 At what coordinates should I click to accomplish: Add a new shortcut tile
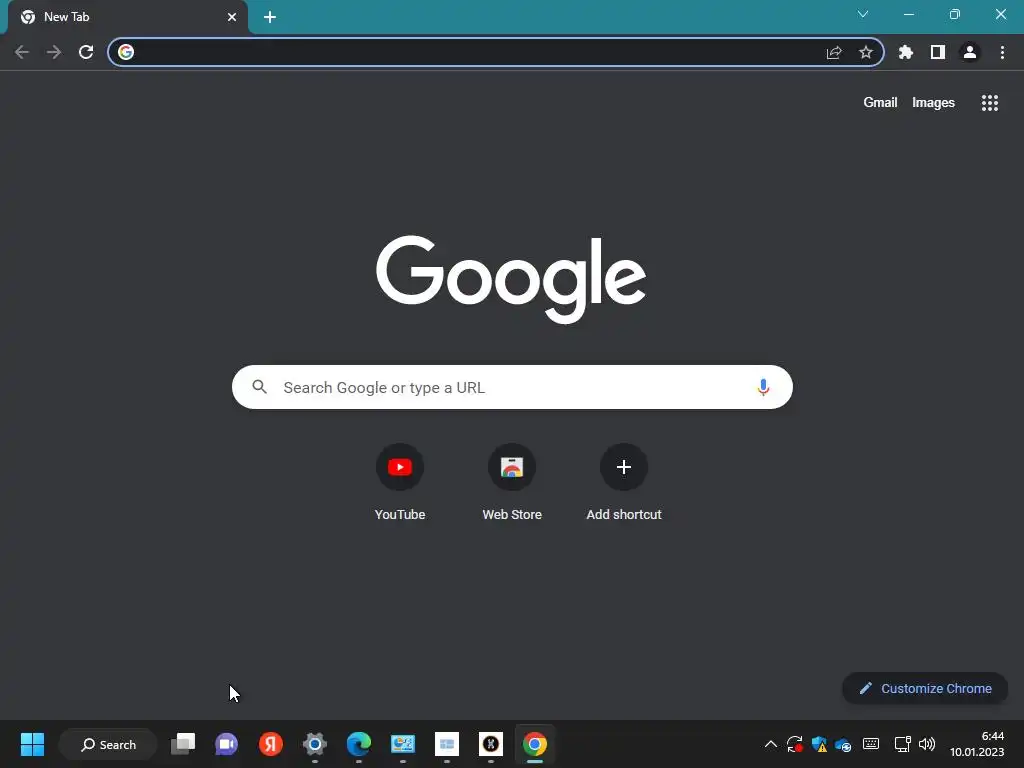click(624, 483)
